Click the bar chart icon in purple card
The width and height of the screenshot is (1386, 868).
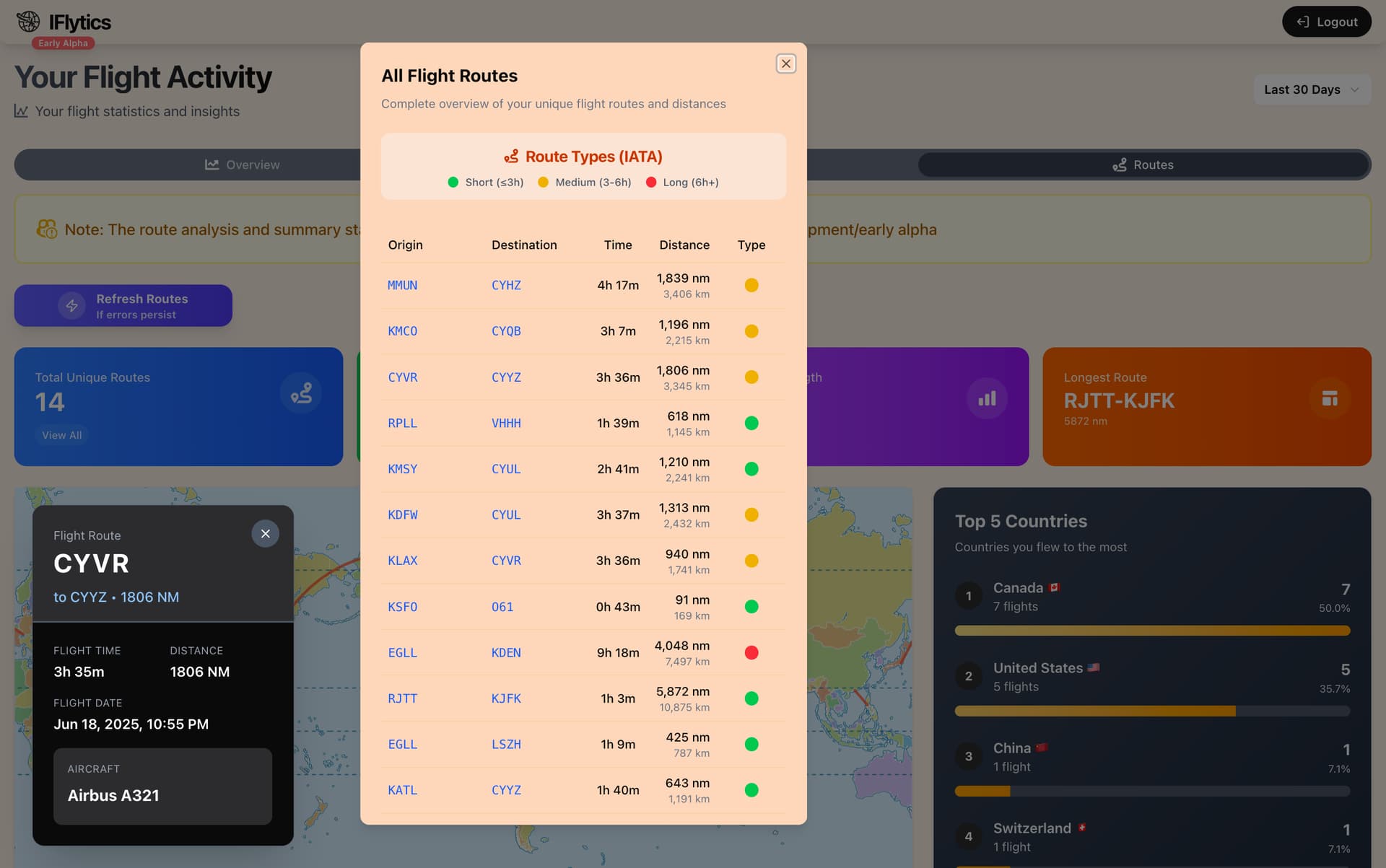tap(987, 398)
